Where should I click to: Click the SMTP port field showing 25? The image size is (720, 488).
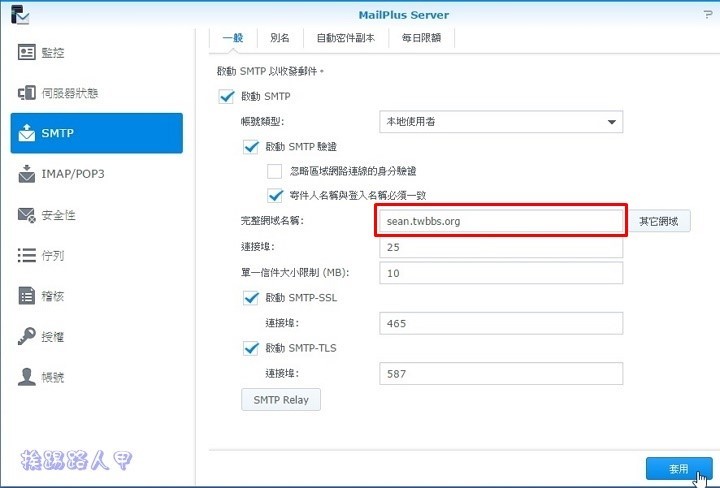pos(501,247)
